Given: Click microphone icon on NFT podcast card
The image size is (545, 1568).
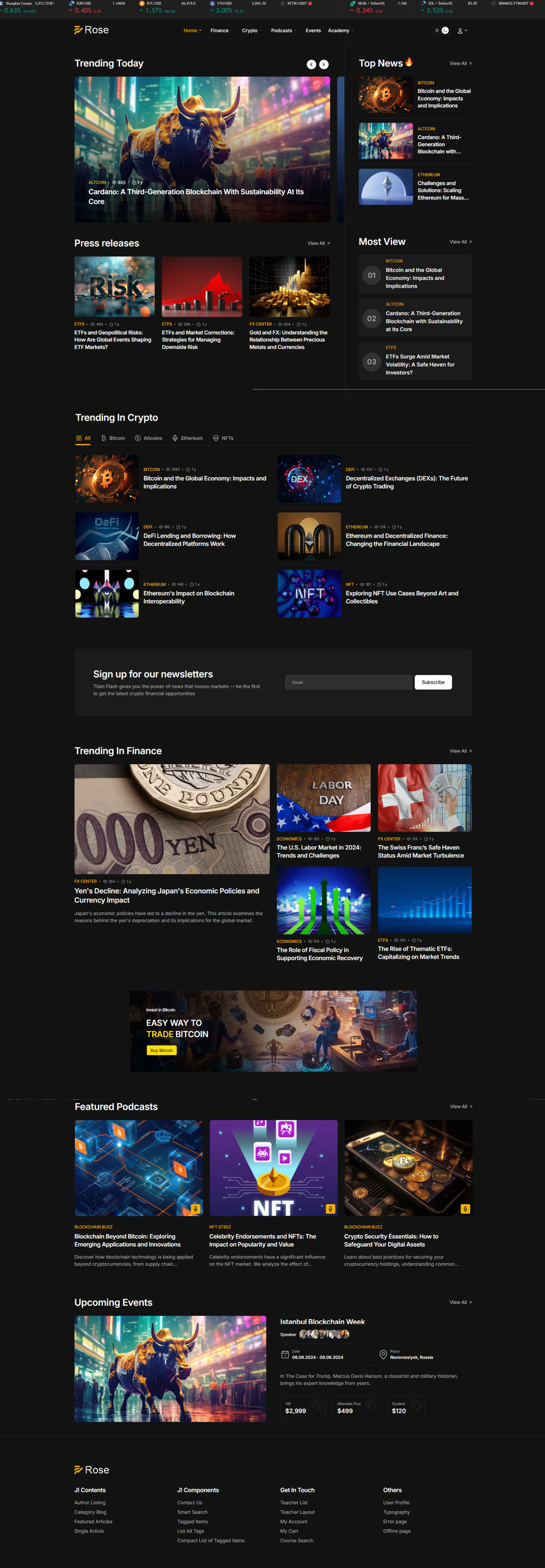Looking at the screenshot, I should [330, 1208].
